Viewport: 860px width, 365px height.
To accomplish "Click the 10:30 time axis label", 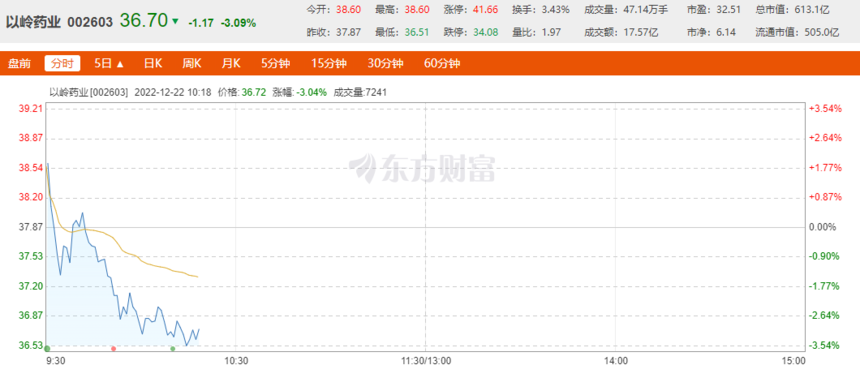I will 235,360.
